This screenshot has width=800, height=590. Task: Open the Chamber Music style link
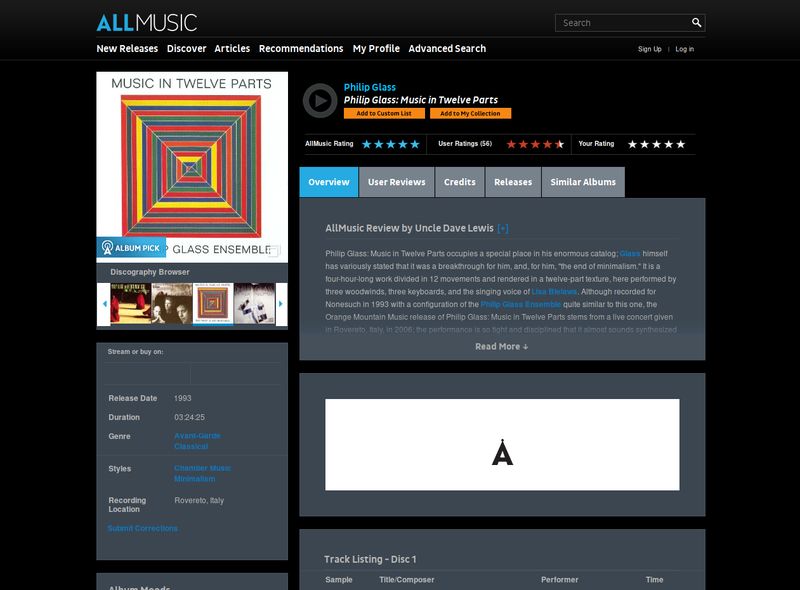pos(202,468)
